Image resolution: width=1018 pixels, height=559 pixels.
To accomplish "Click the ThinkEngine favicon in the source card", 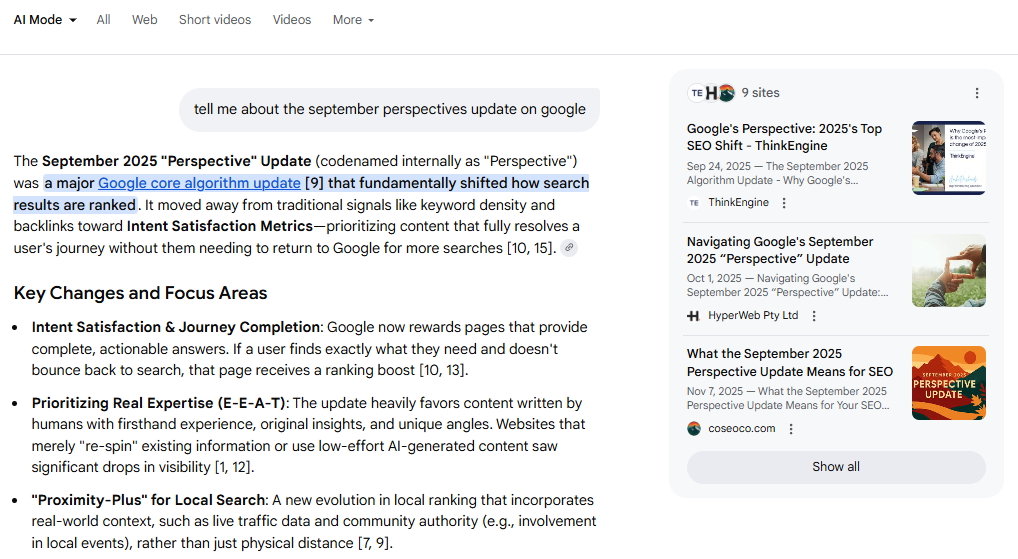I will pyautogui.click(x=694, y=203).
